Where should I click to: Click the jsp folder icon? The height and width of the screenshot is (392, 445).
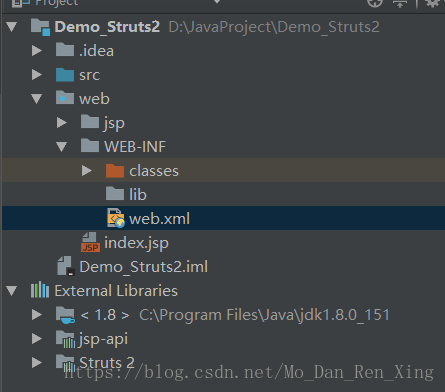coord(90,122)
